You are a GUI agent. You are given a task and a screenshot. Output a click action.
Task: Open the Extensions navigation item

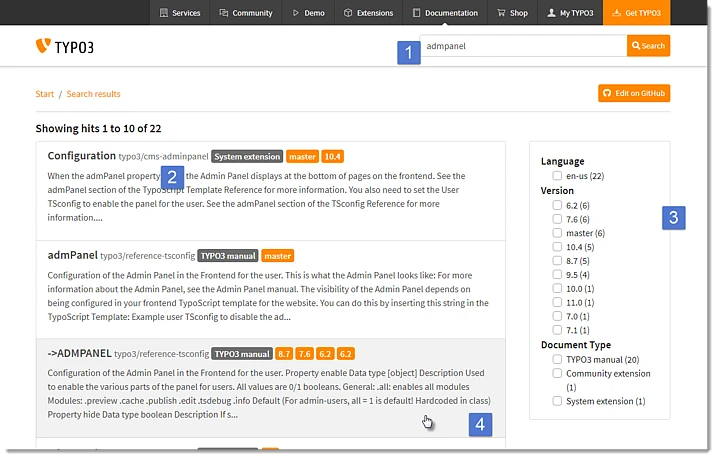tap(368, 13)
